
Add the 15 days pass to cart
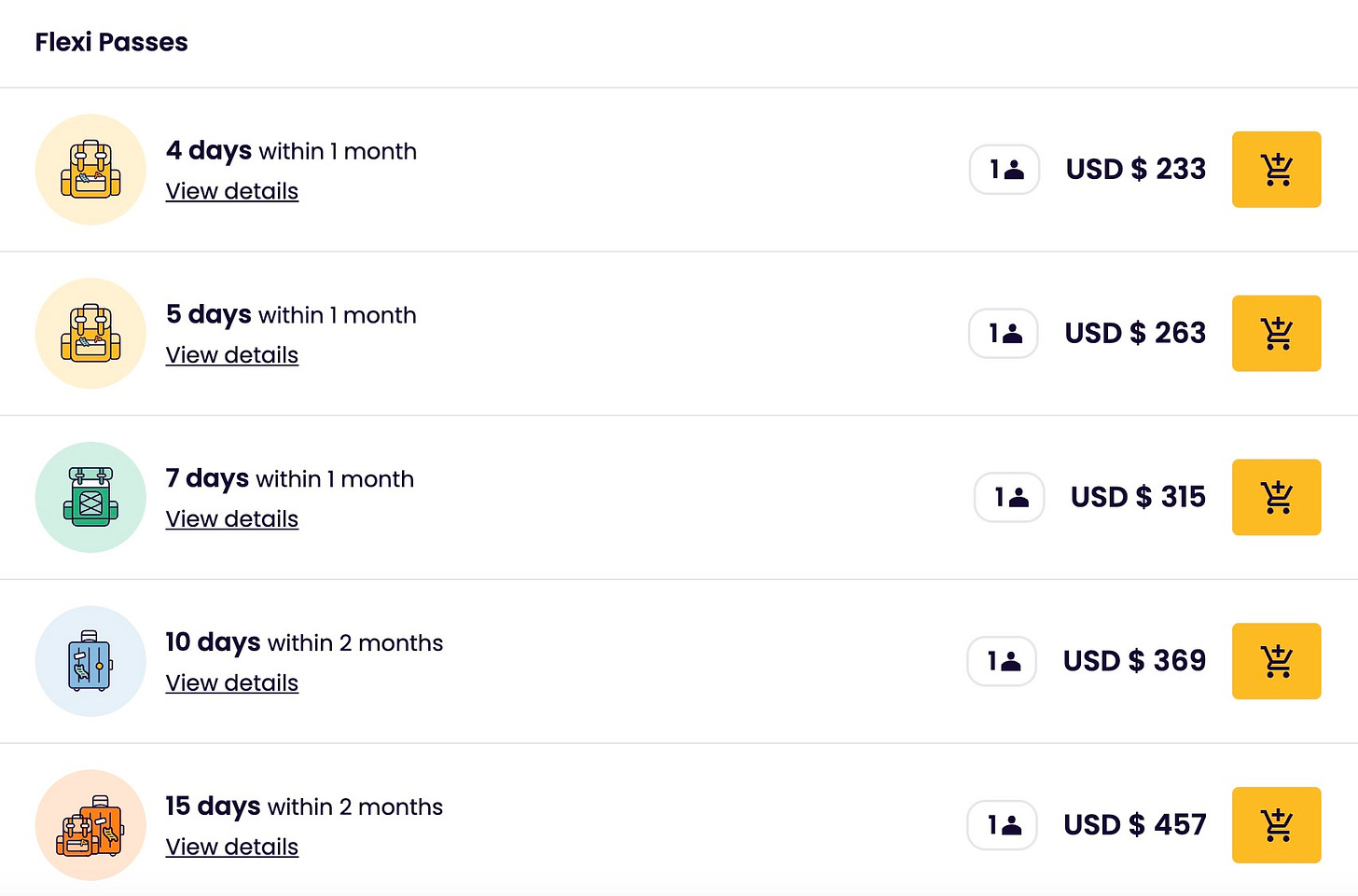click(1276, 825)
